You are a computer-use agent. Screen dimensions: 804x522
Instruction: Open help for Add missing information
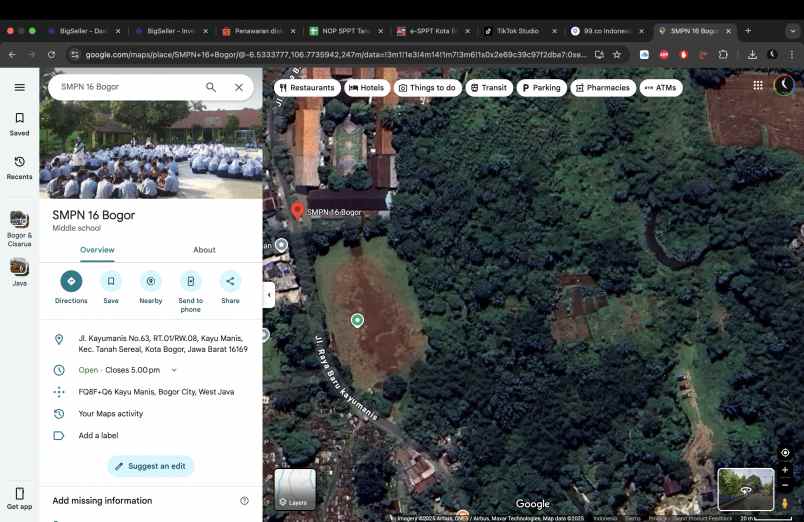pos(245,500)
